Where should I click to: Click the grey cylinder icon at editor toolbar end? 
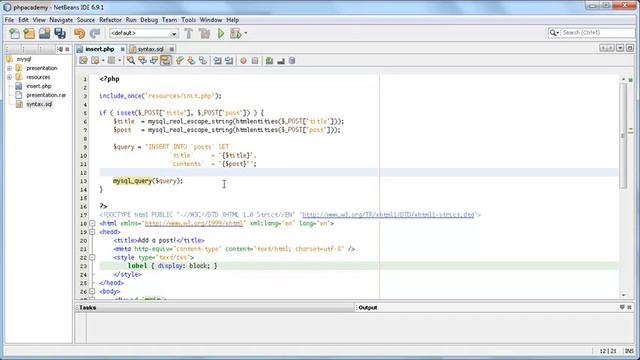pos(292,61)
